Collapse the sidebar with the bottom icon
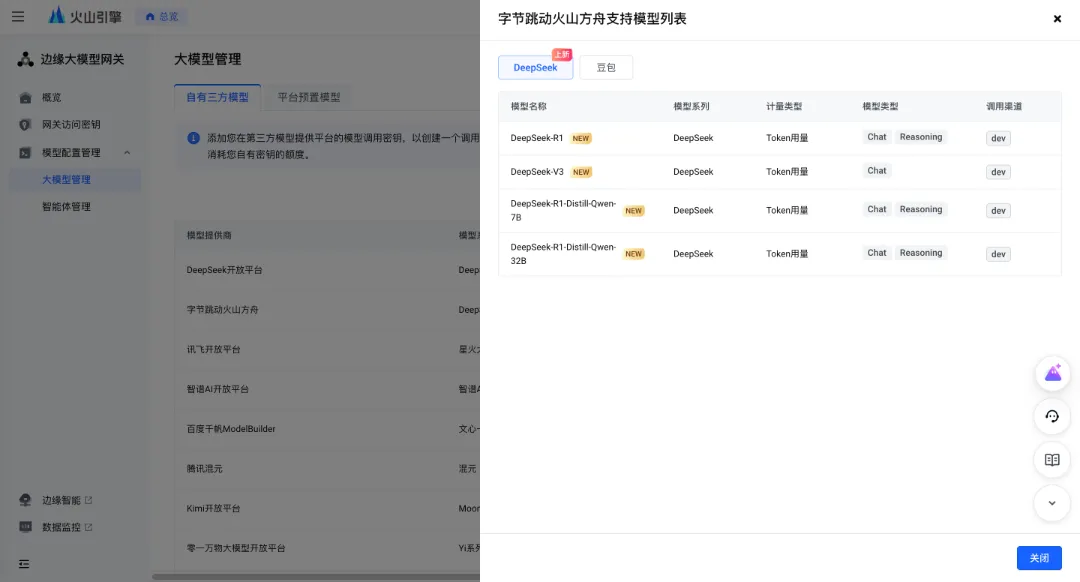1080x582 pixels. 24,564
